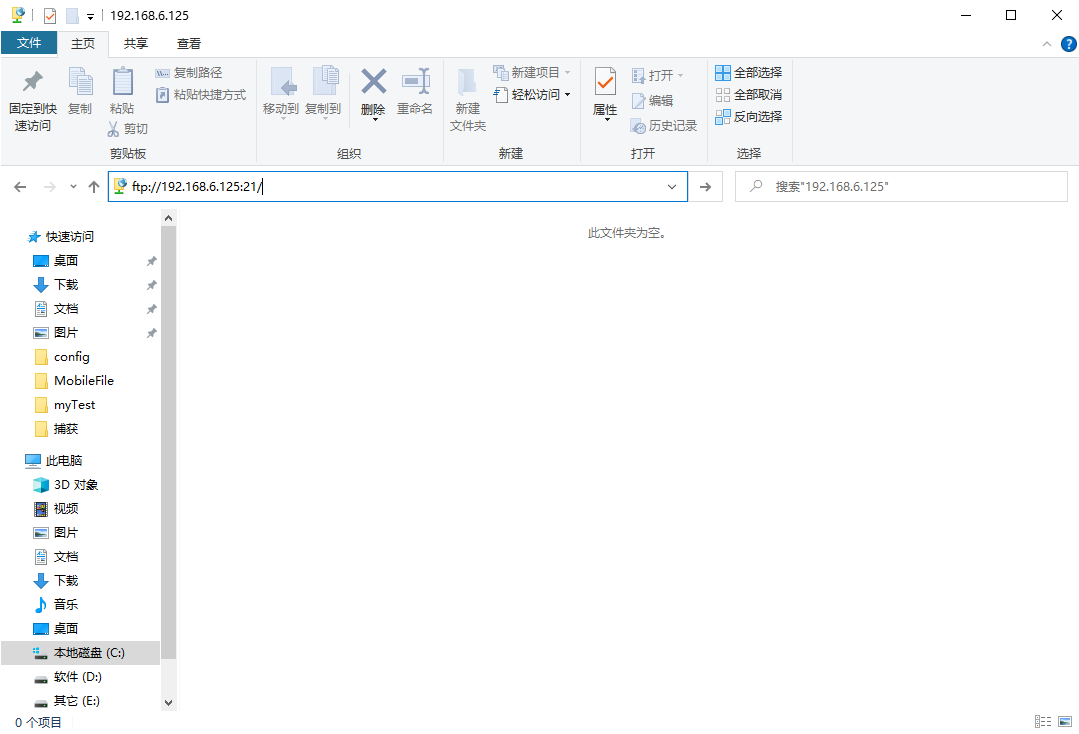This screenshot has width=1079, height=734.
Task: Open the 捕获 folder in the sidebar
Action: (56, 429)
